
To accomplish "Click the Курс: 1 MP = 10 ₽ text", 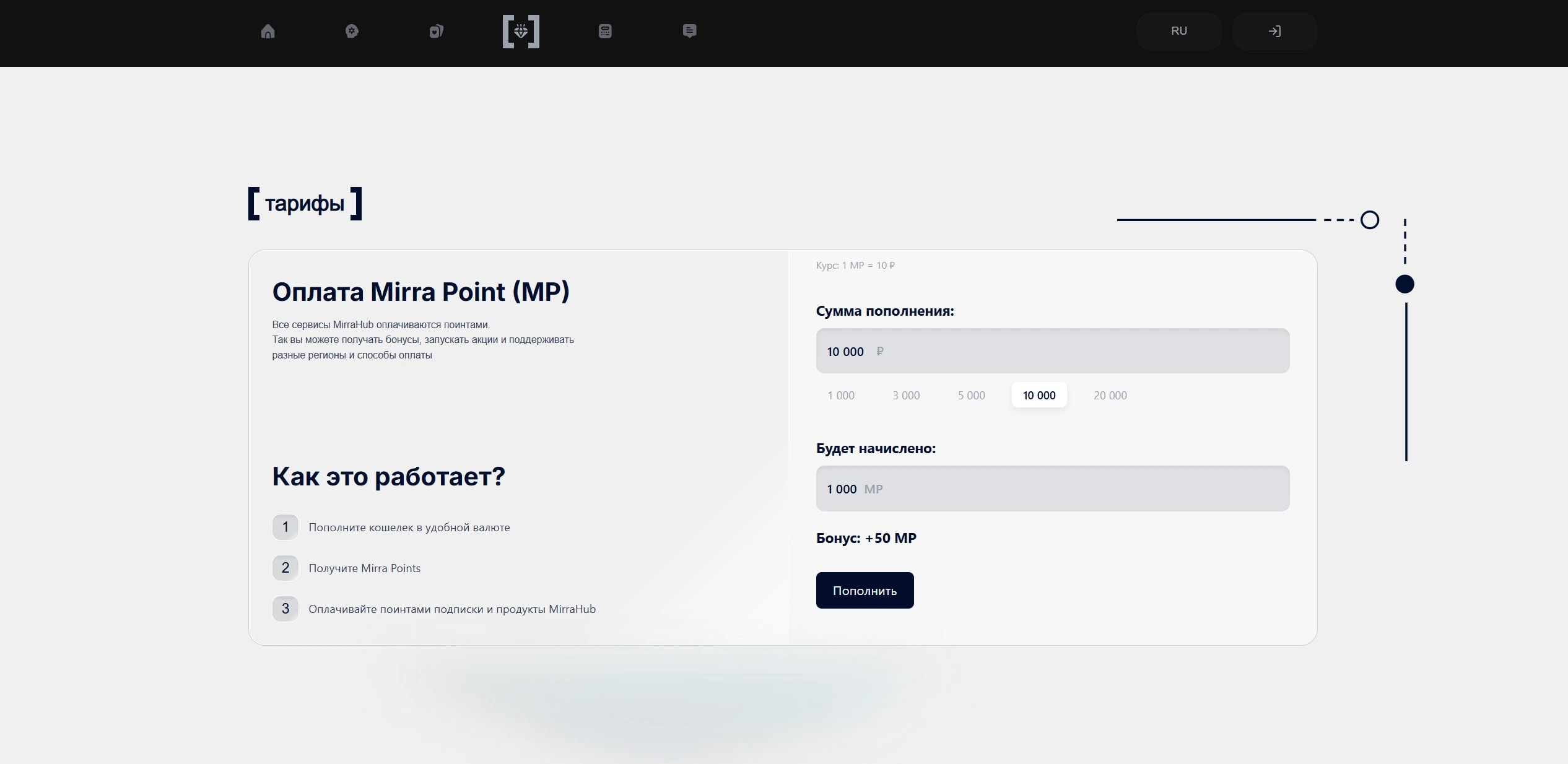I will 855,266.
